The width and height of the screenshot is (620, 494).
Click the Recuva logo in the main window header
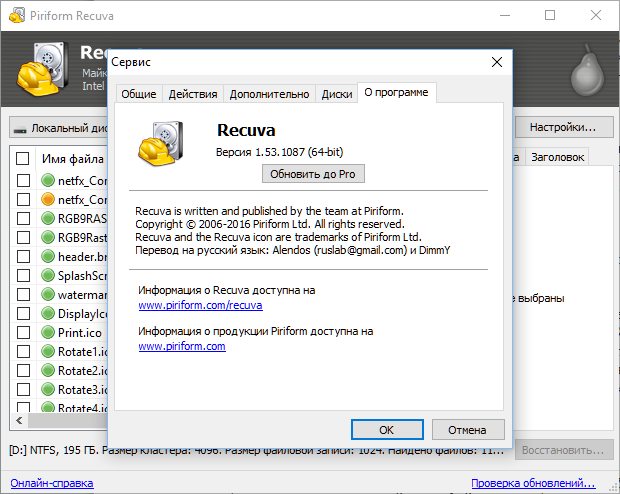41,69
